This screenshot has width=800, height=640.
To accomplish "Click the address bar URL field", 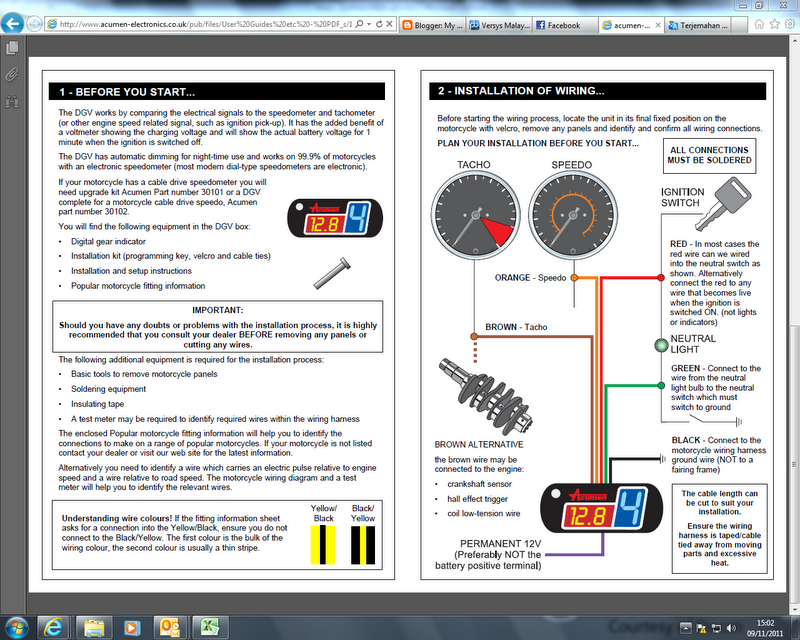I will (200, 22).
